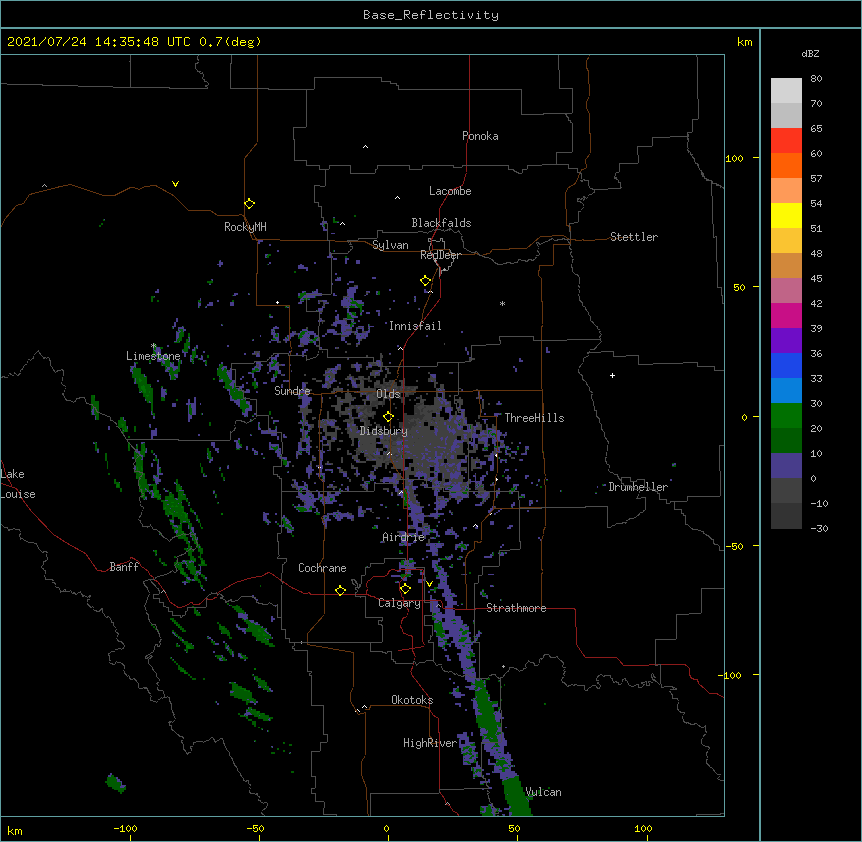This screenshot has height=842, width=862.
Task: Click the Stettler city label
Action: 634,237
